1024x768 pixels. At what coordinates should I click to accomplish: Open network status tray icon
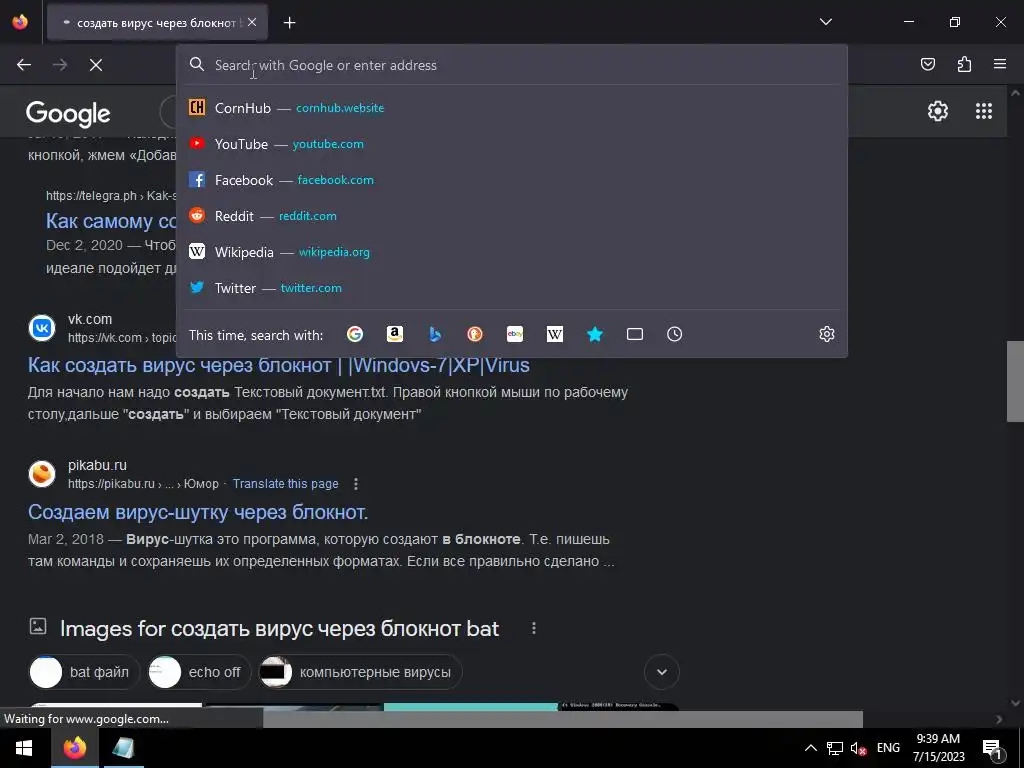(x=834, y=748)
